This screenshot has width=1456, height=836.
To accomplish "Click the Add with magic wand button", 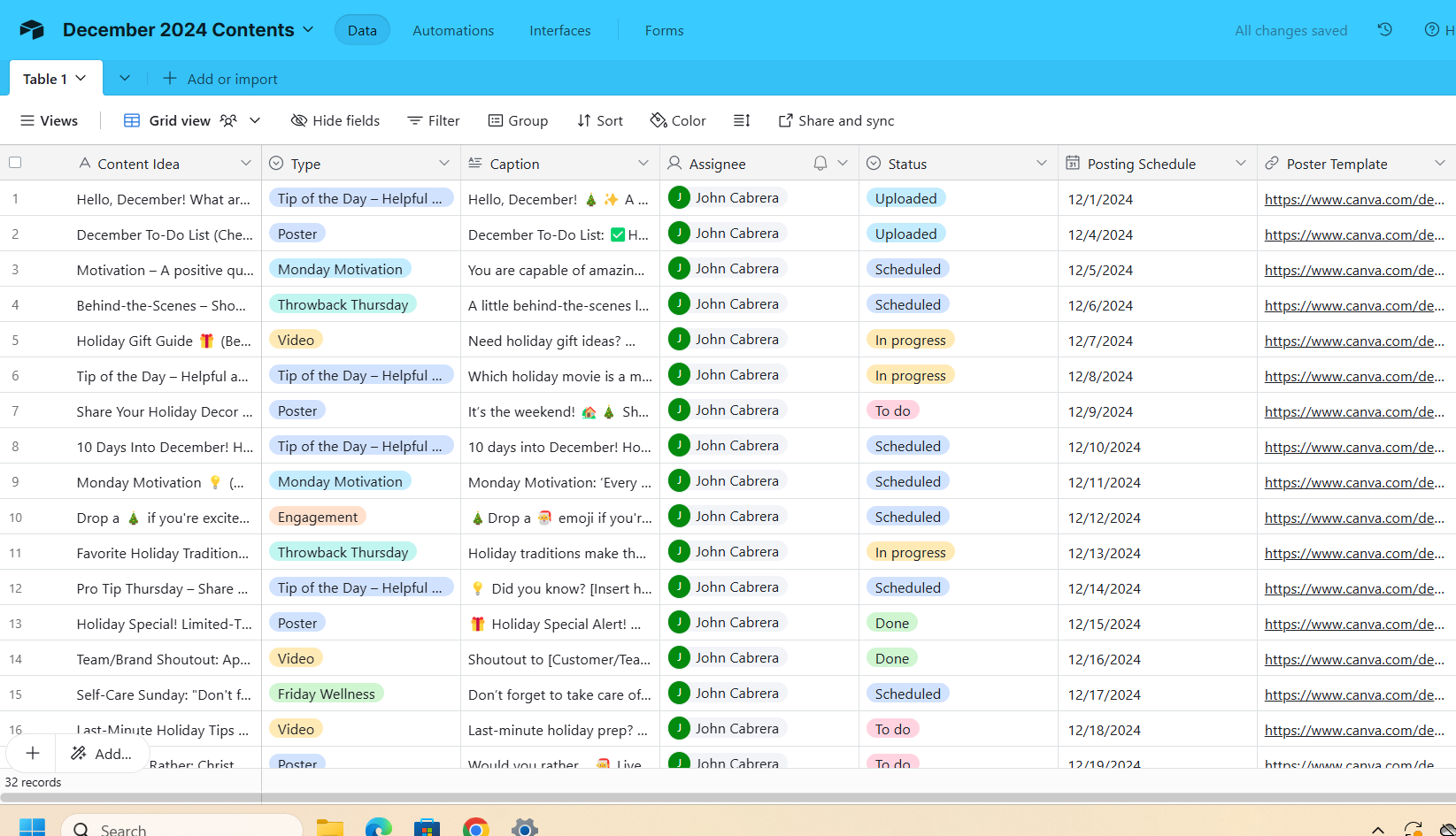I will pyautogui.click(x=102, y=753).
